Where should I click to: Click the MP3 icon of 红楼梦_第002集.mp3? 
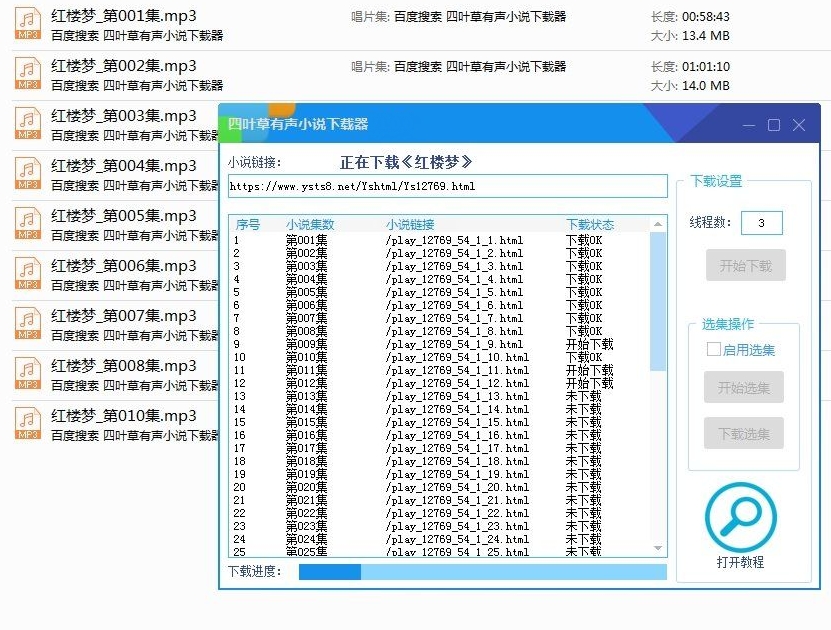click(28, 73)
